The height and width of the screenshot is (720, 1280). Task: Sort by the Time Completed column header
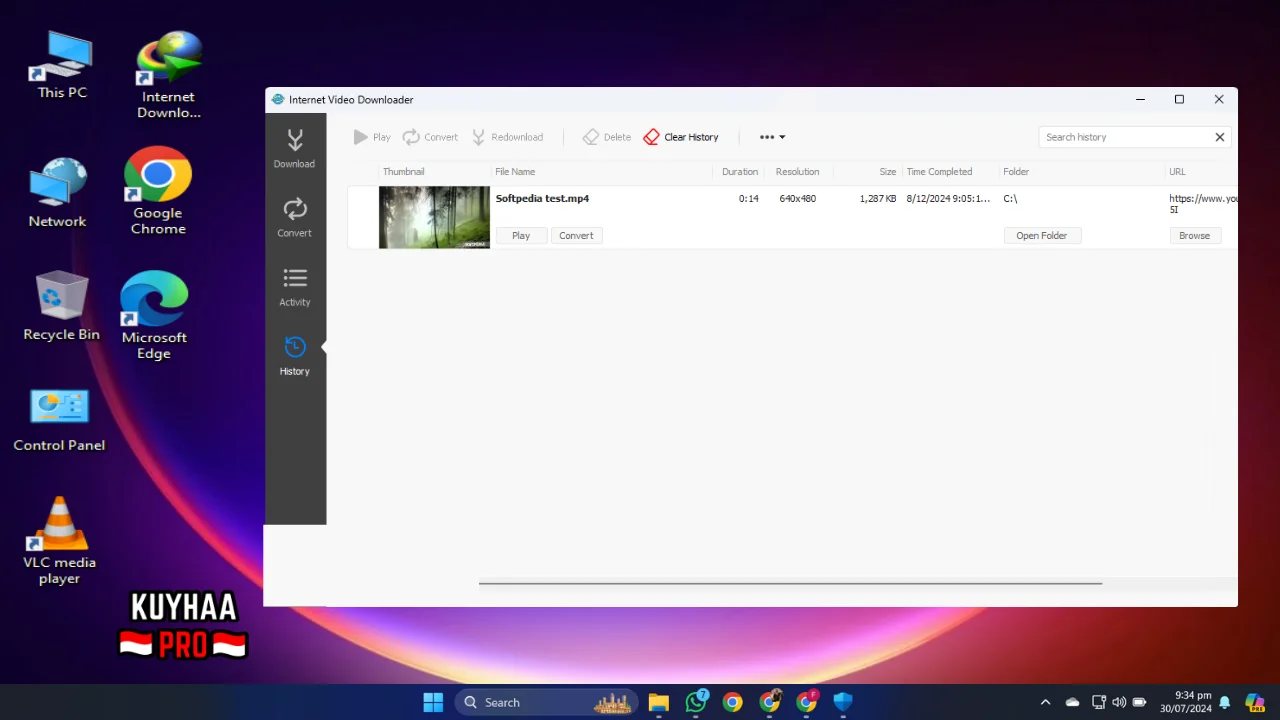click(939, 172)
